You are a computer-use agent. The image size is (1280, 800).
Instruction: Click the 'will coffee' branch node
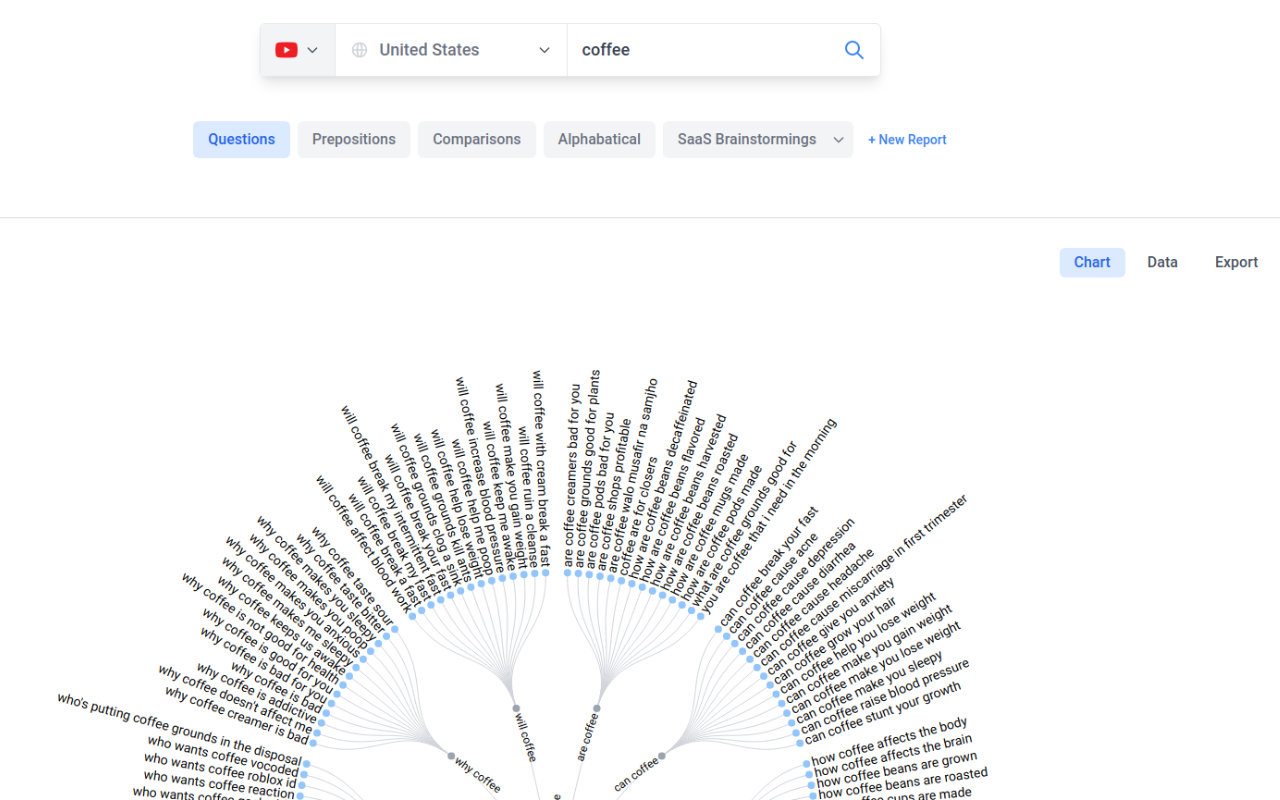(516, 708)
